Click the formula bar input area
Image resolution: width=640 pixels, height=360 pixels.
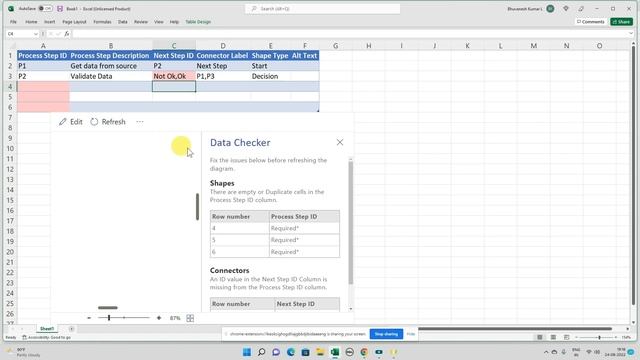pos(350,34)
